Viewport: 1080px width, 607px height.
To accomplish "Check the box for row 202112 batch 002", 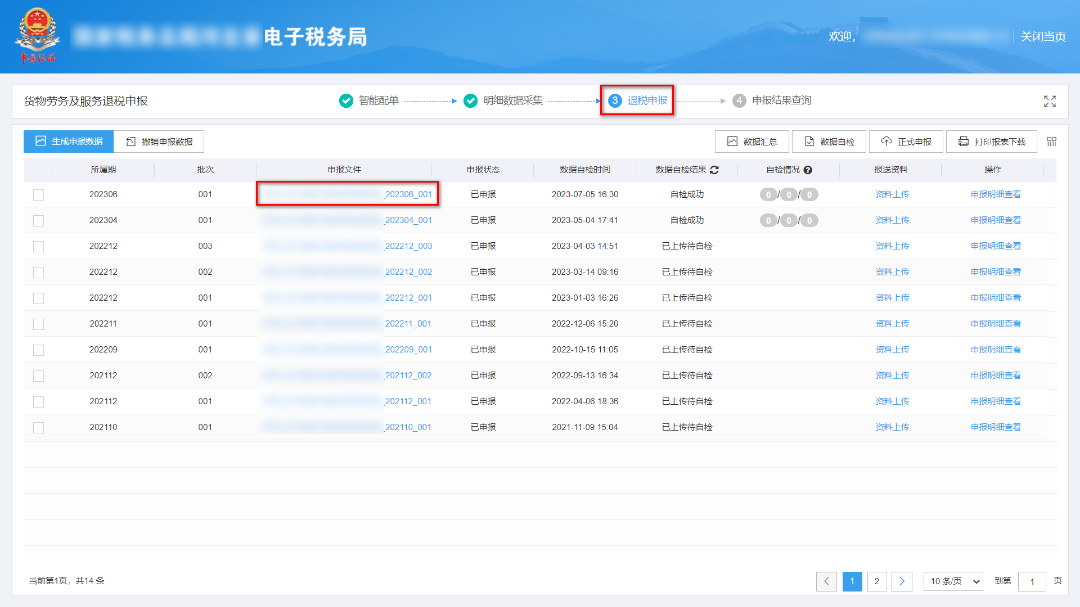I will point(39,376).
